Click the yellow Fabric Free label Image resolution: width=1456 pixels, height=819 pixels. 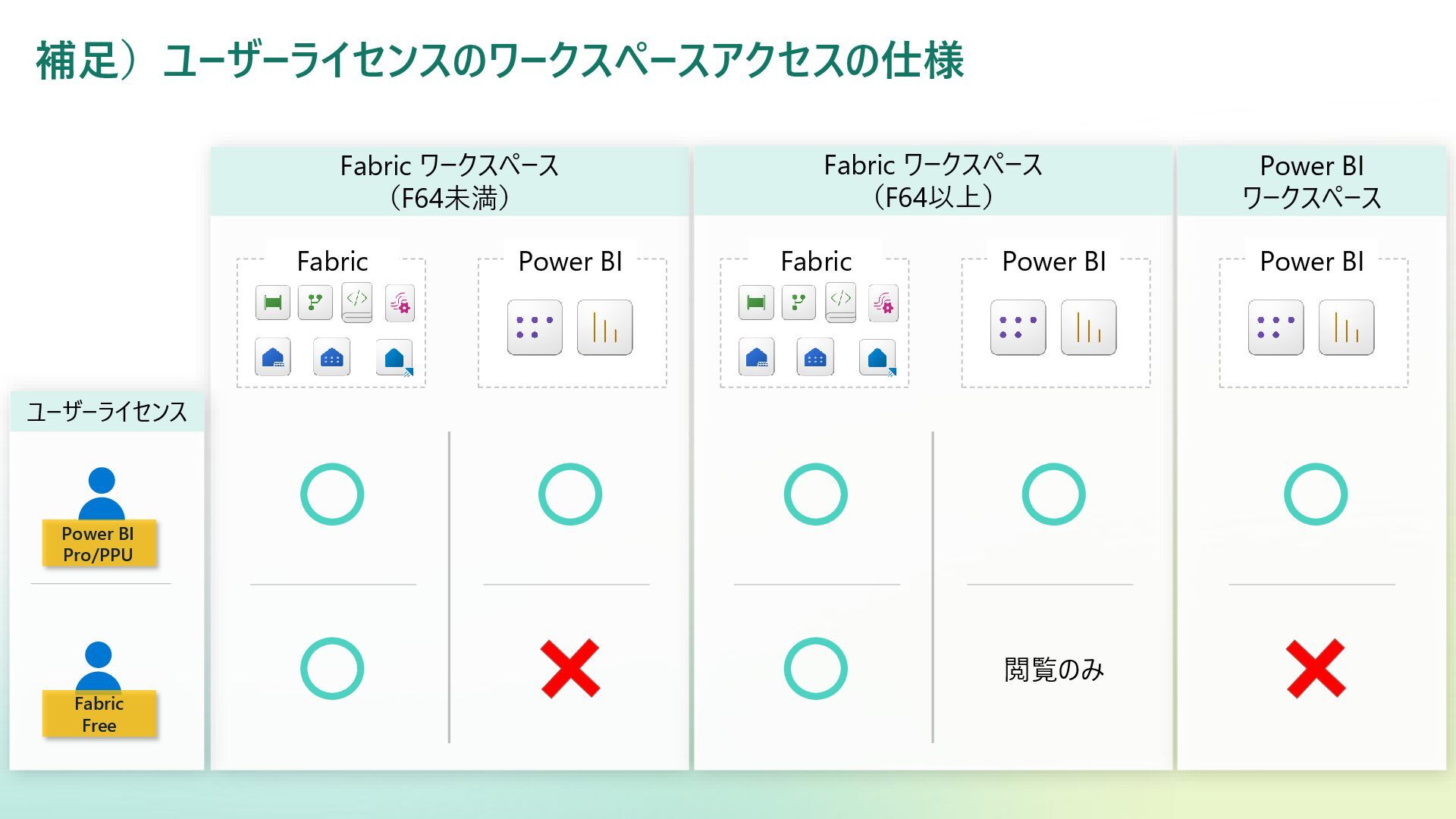(99, 714)
